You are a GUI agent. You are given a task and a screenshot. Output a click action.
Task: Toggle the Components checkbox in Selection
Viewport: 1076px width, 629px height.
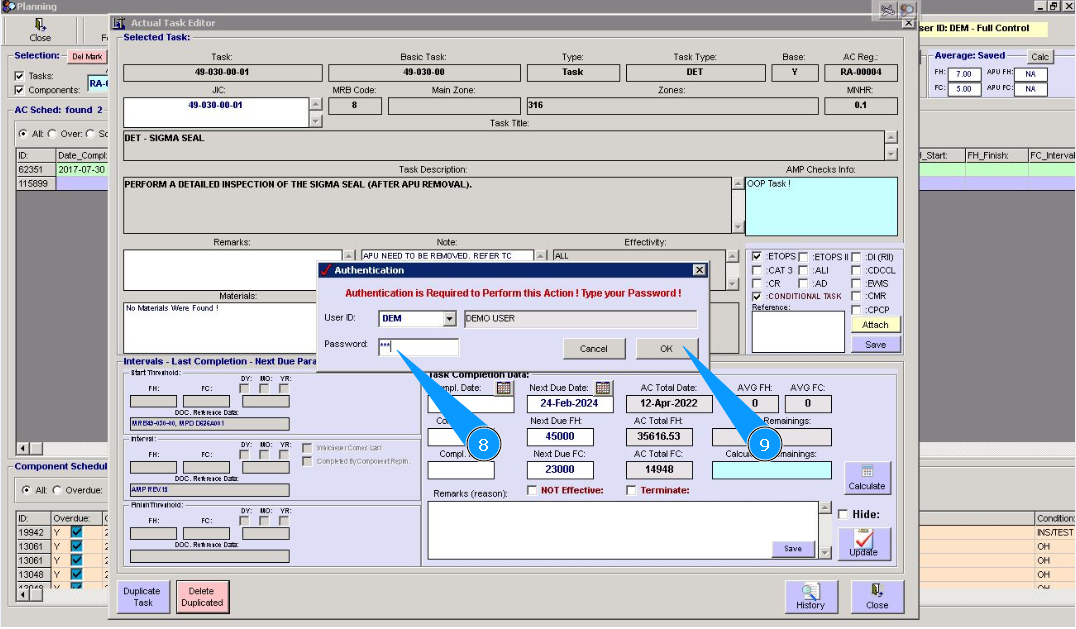click(x=19, y=90)
